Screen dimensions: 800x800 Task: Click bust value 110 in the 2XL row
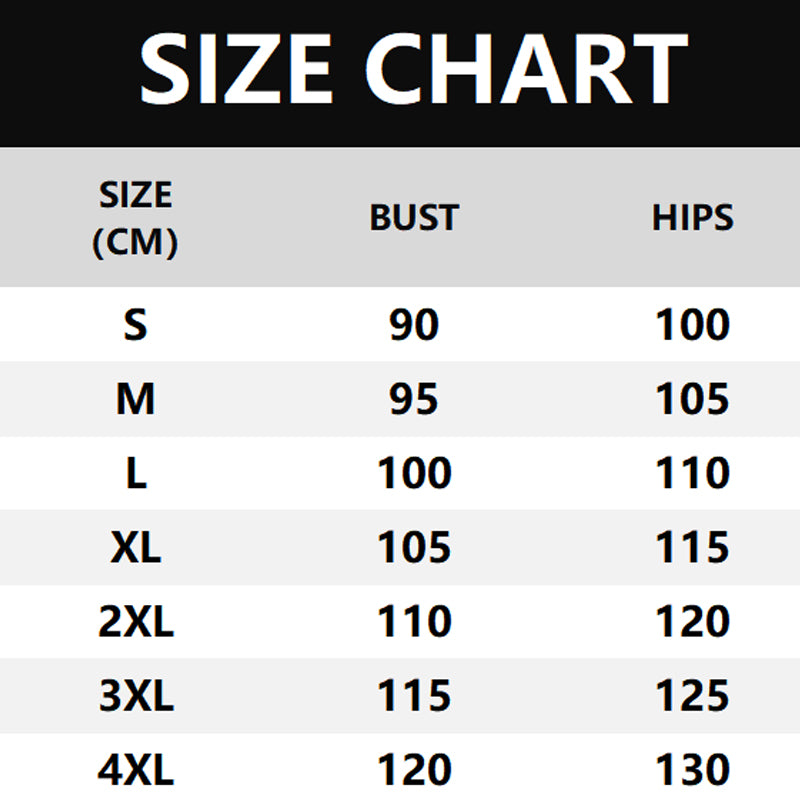(x=413, y=622)
